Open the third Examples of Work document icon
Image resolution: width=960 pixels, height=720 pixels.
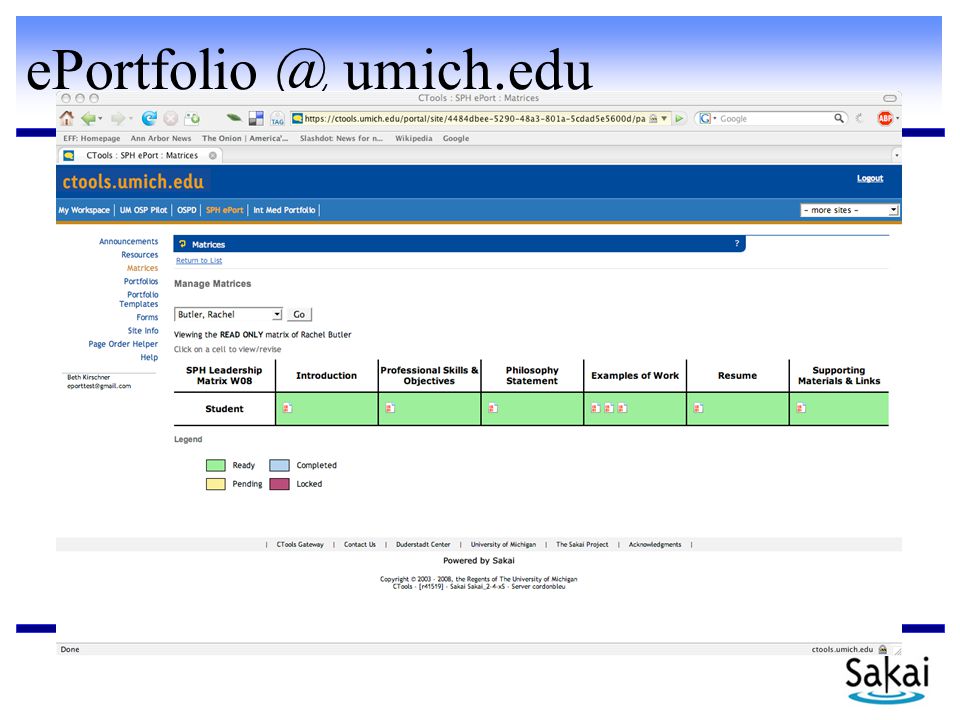pos(623,408)
